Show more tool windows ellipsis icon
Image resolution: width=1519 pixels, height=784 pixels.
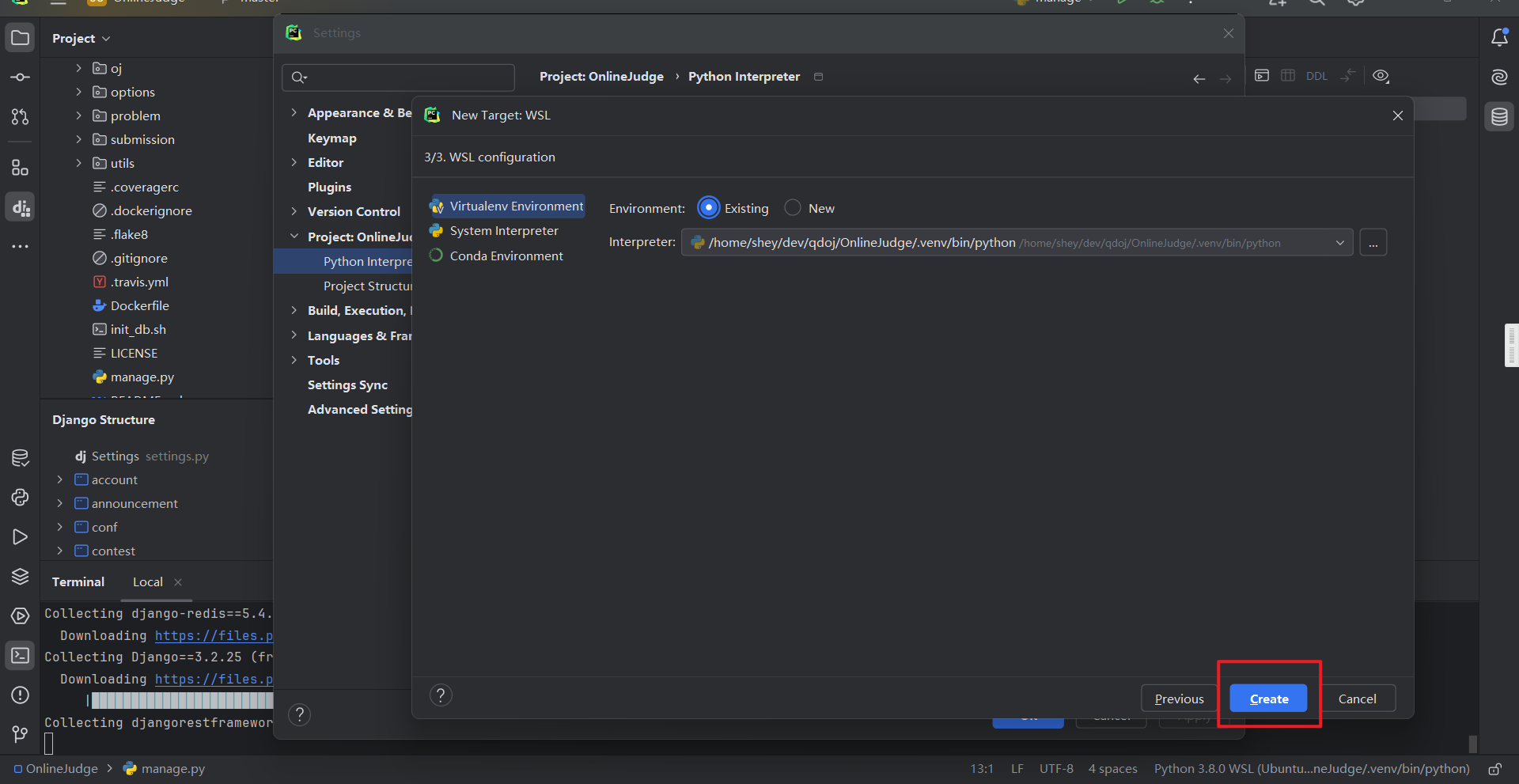21,247
